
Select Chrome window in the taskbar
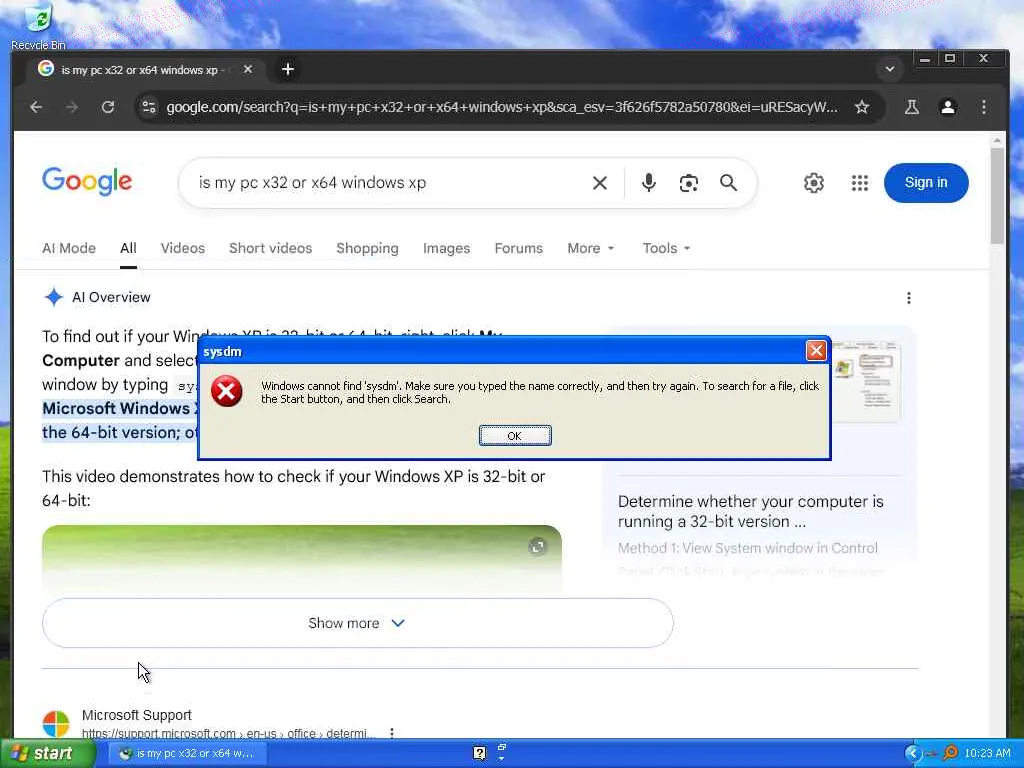pyautogui.click(x=187, y=754)
